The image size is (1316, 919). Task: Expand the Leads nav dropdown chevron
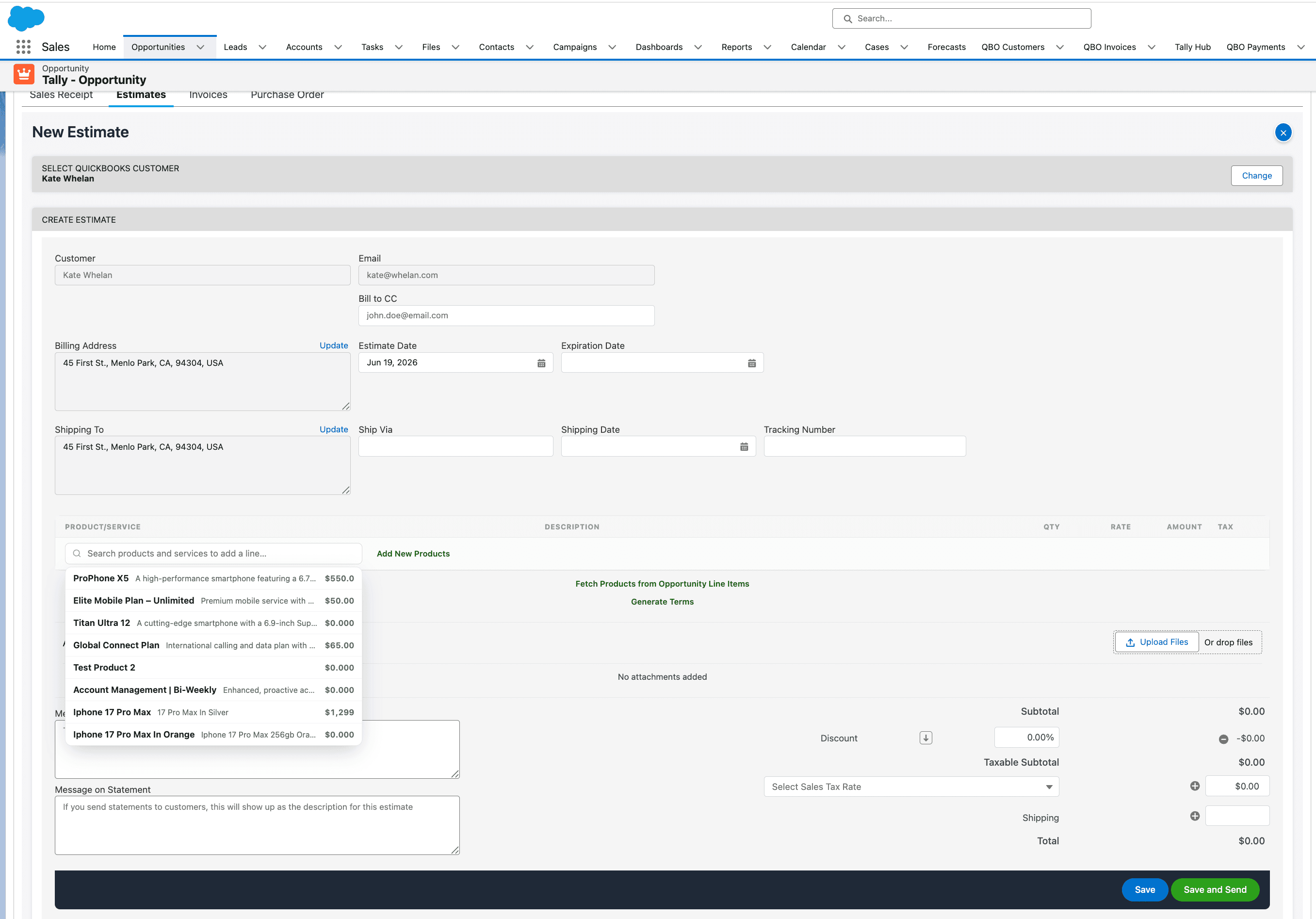(x=262, y=47)
